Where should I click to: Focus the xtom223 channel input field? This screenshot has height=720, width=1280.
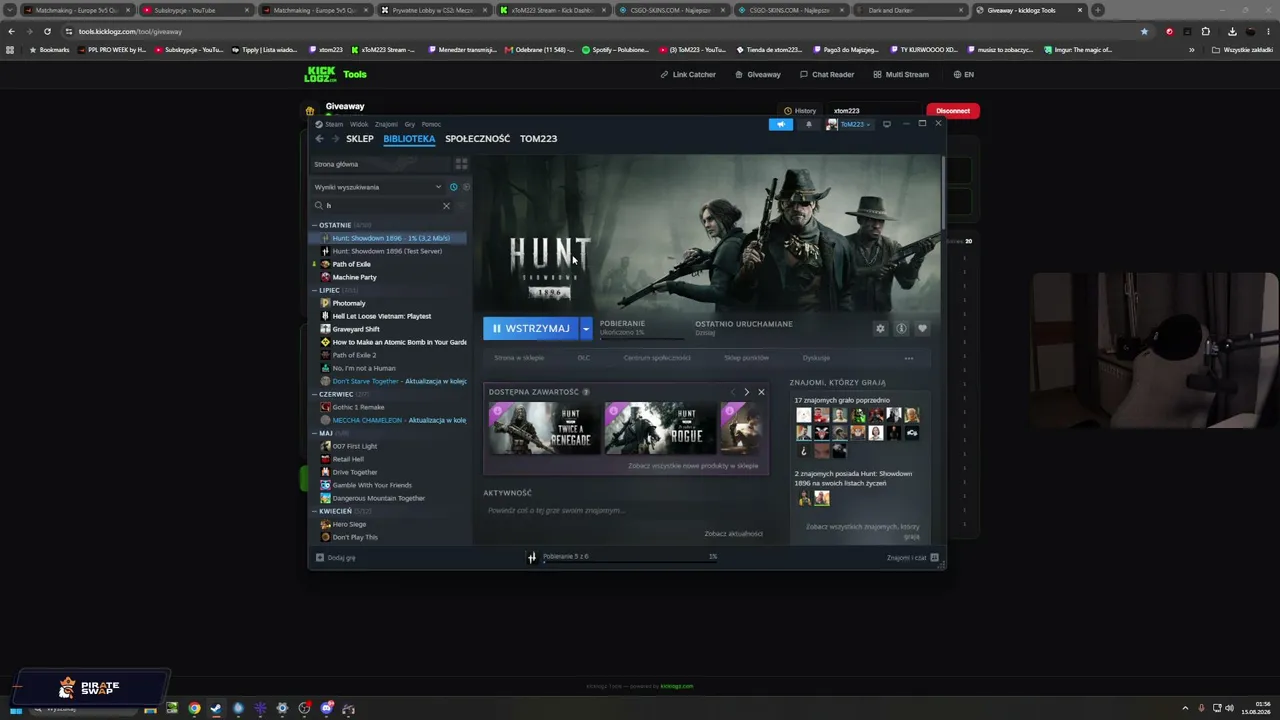pyautogui.click(x=874, y=111)
